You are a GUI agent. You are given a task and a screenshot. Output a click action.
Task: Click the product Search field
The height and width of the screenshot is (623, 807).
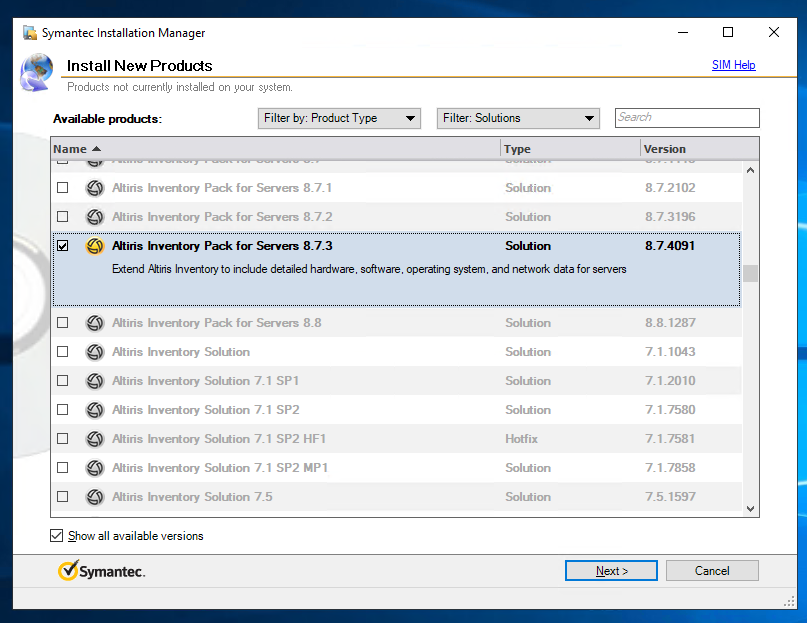pos(687,118)
